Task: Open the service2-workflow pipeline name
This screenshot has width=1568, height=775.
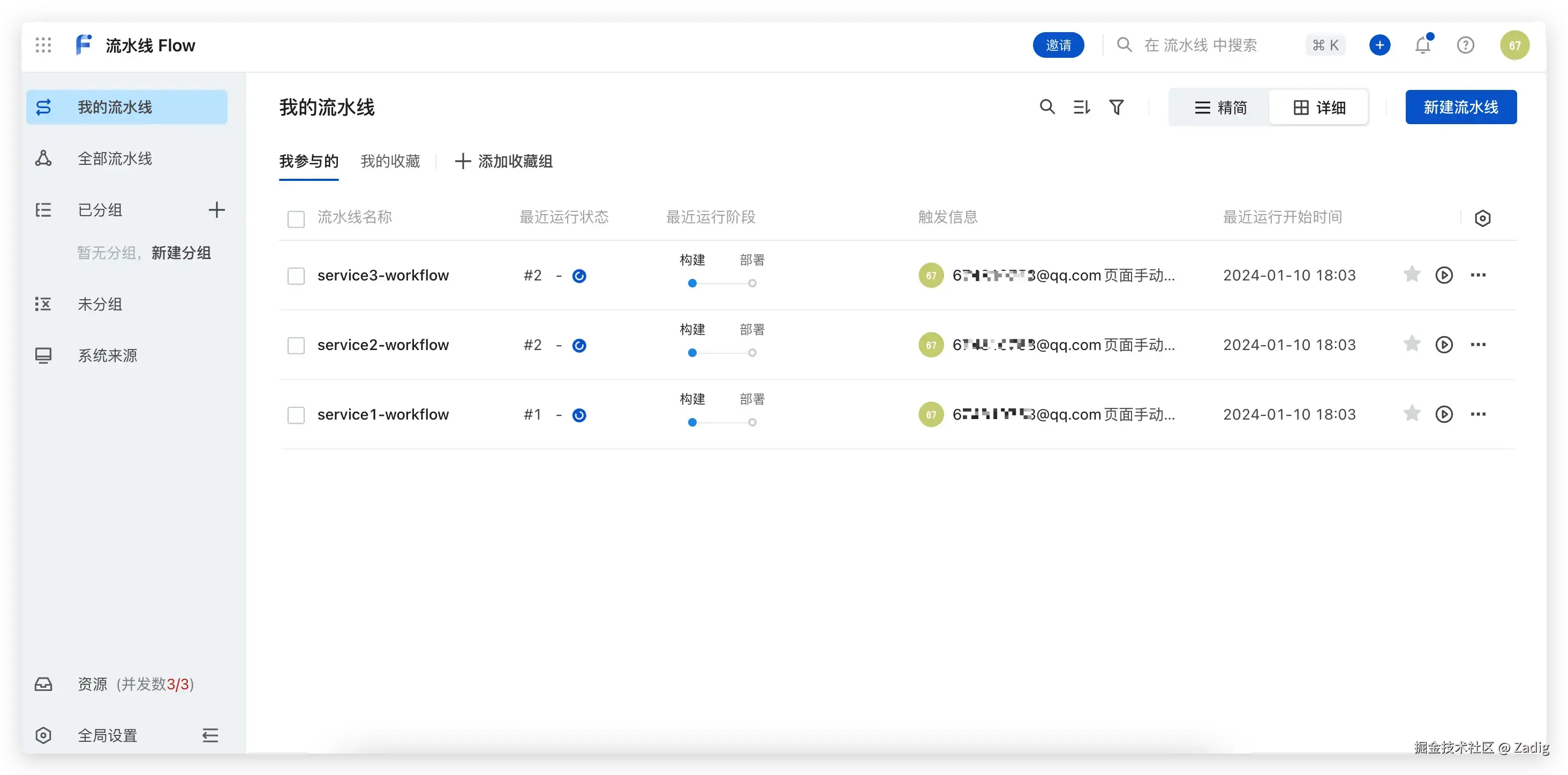Action: 383,344
